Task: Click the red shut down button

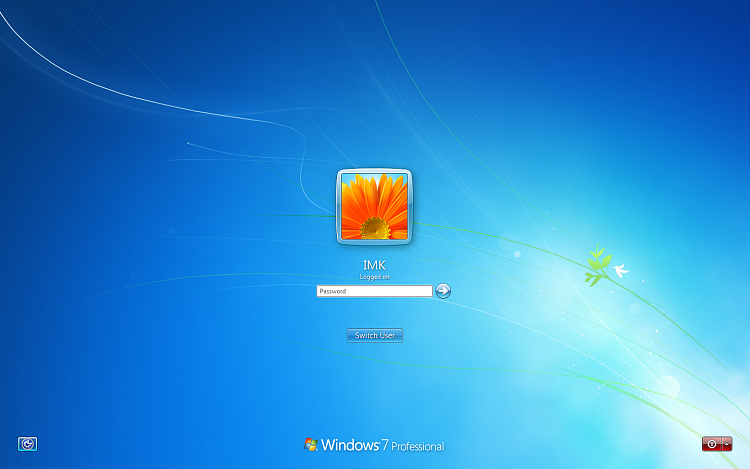Action: 712,444
